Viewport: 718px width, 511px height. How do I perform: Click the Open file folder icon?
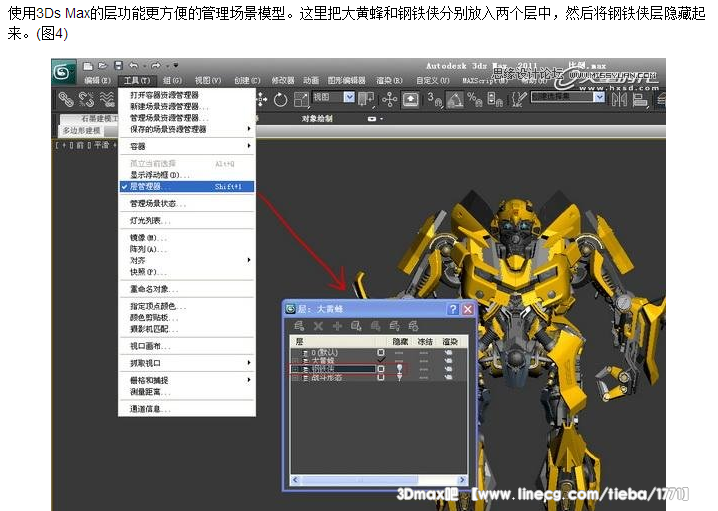tap(103, 66)
